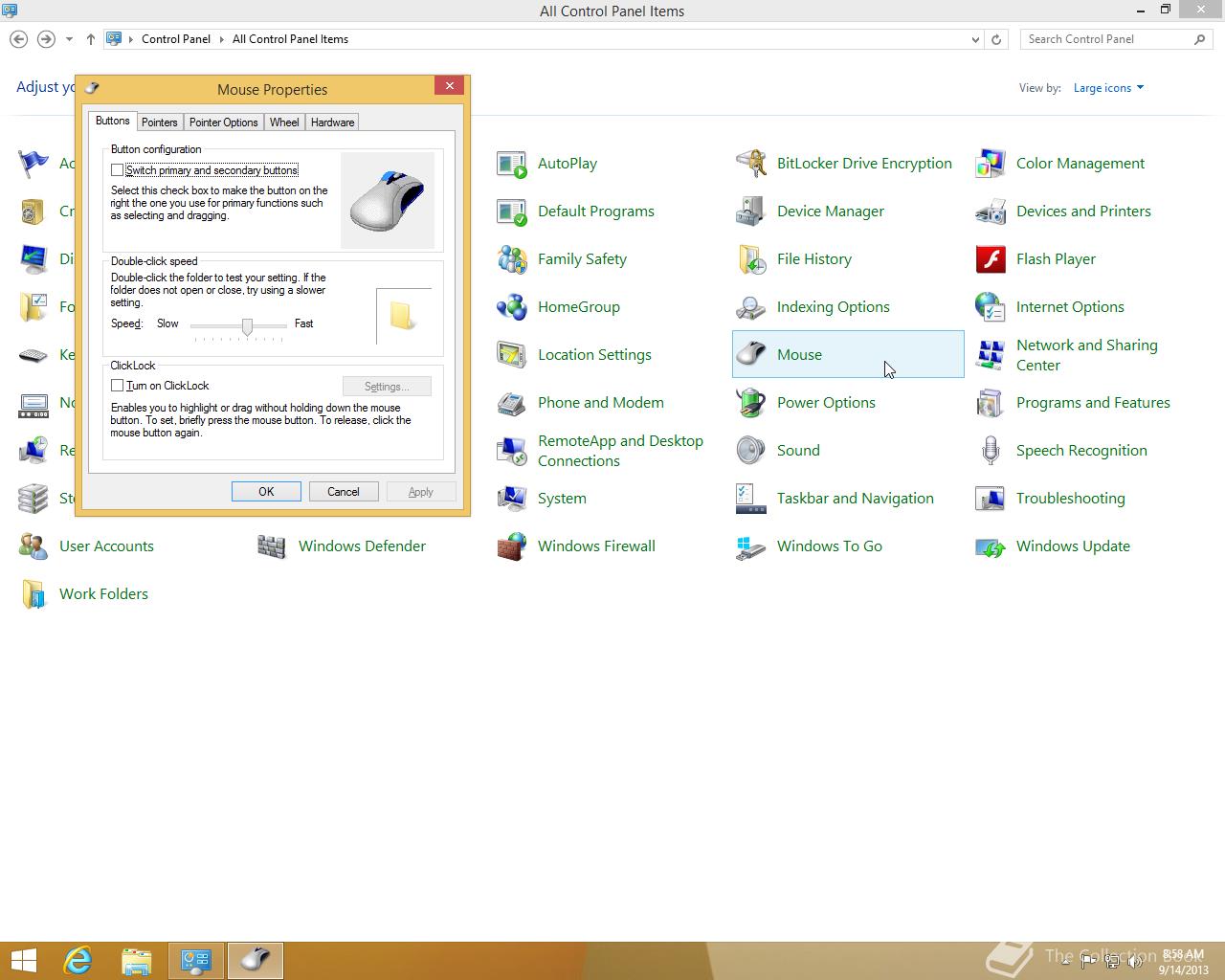Open the System icon
Screen dimensions: 1225x980
[512, 499]
